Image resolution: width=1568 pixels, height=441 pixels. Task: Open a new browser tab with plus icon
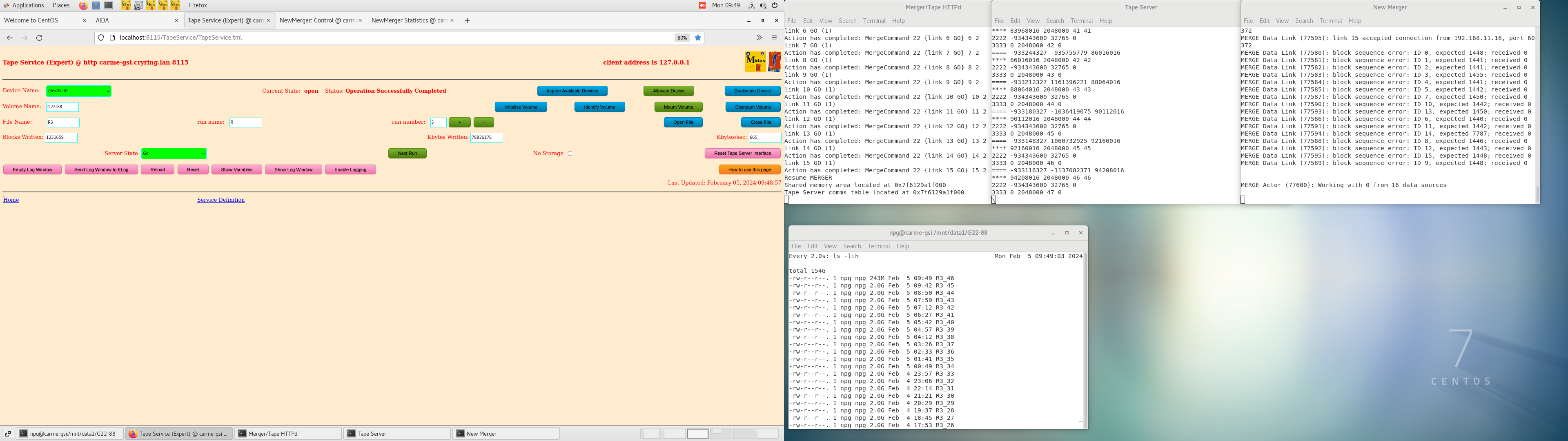[468, 21]
